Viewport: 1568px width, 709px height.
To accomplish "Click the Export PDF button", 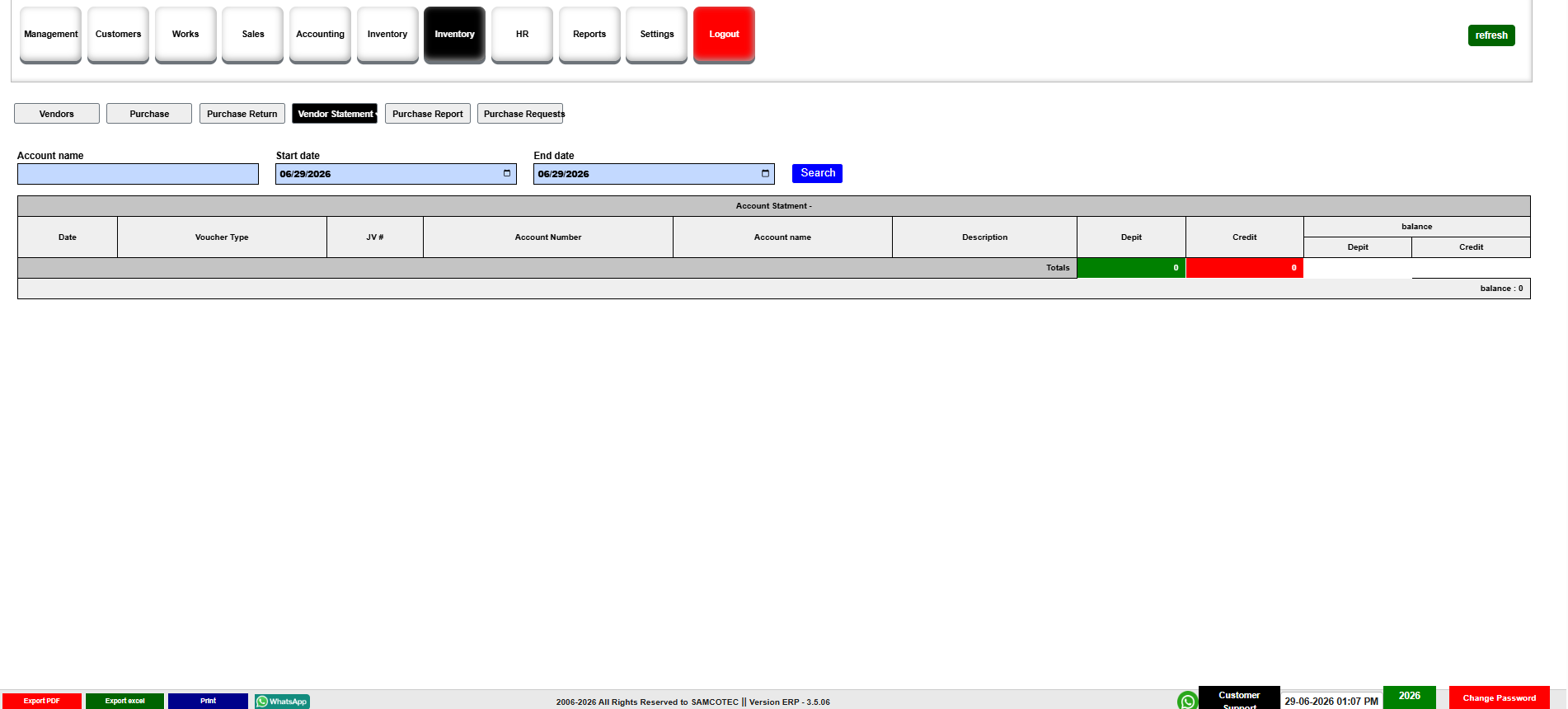I will 42,701.
